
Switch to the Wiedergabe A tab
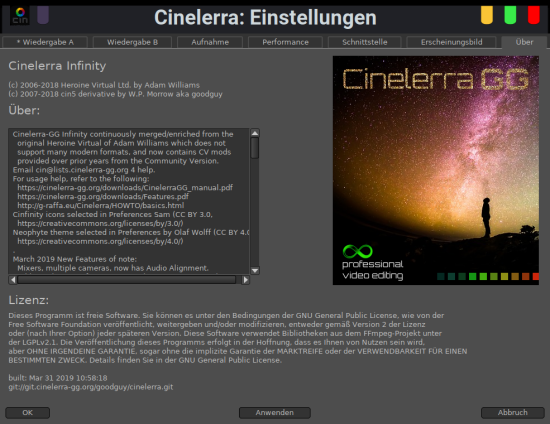coord(45,42)
